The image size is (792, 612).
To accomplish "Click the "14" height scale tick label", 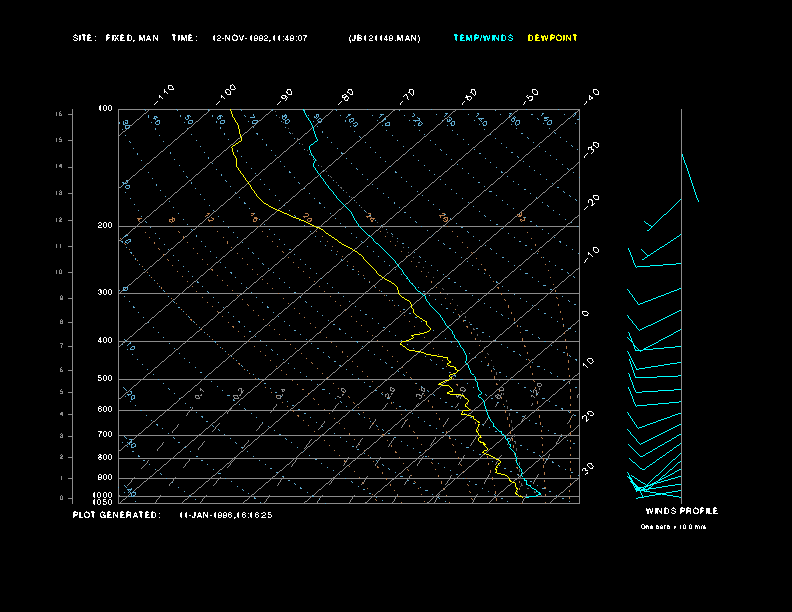I will [x=59, y=167].
